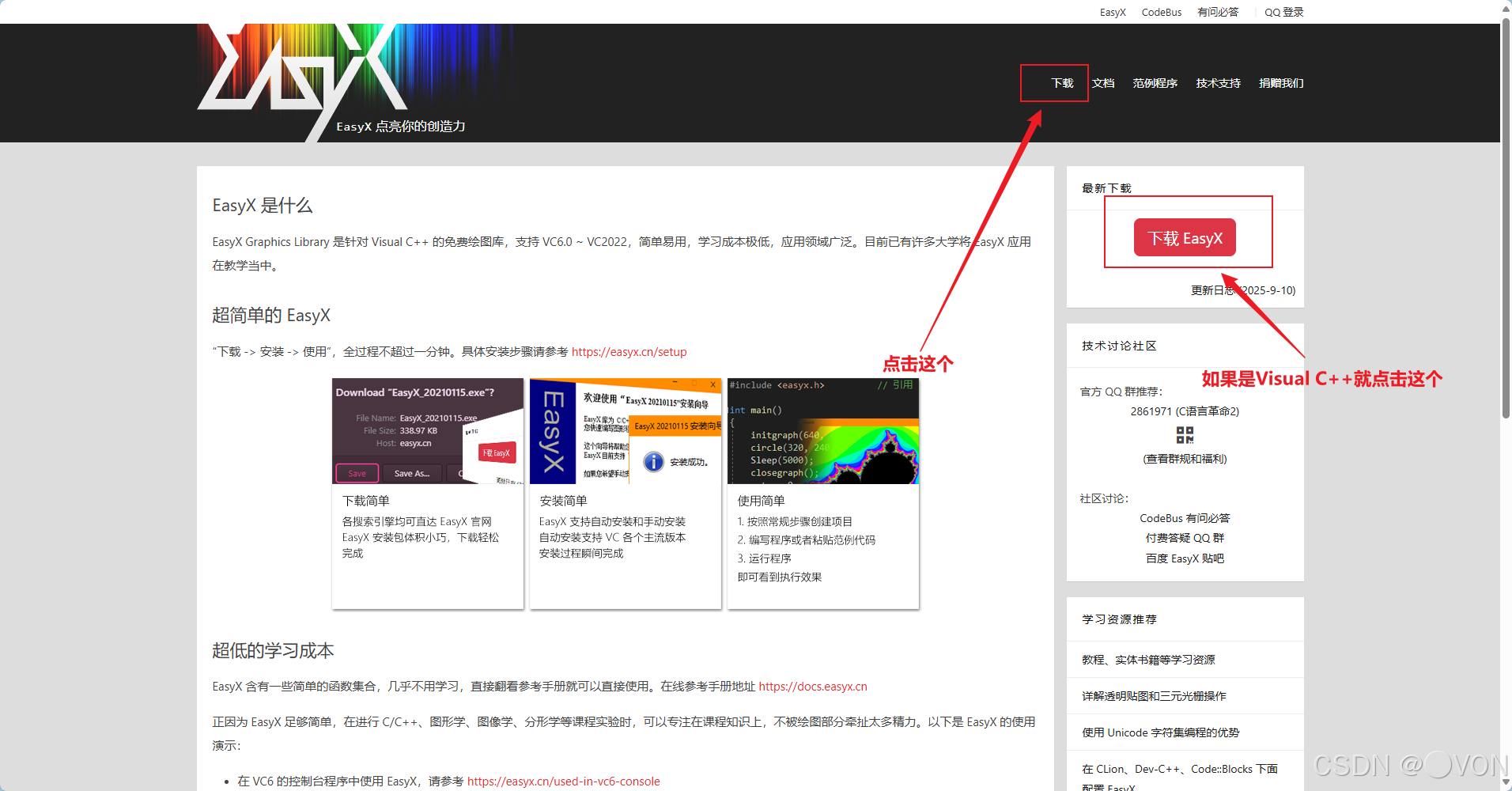Click the 超简单的 EasyX heading
The image size is (1512, 791).
271,316
